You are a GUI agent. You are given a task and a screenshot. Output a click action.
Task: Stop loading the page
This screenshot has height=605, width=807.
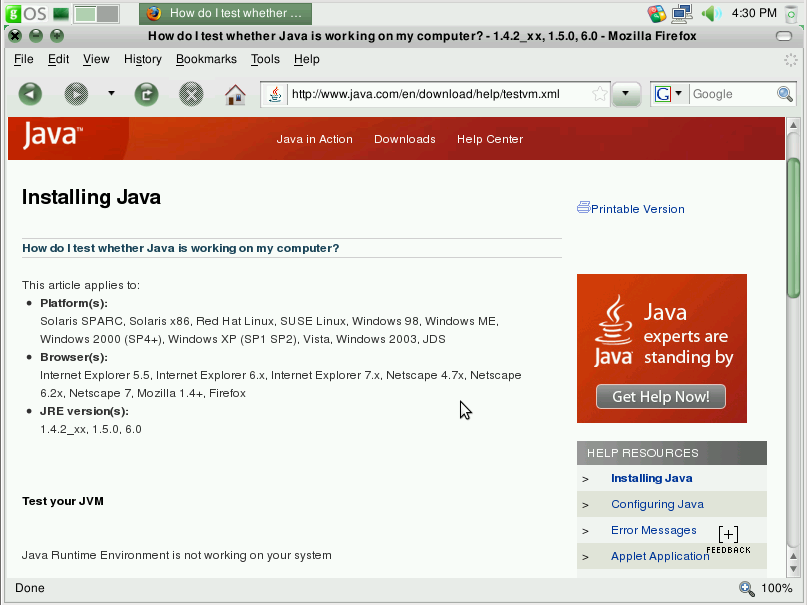pos(191,94)
